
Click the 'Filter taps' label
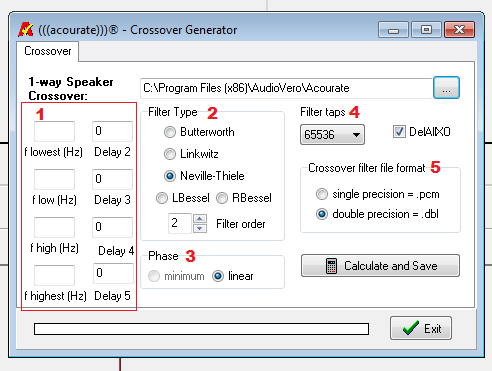323,112
